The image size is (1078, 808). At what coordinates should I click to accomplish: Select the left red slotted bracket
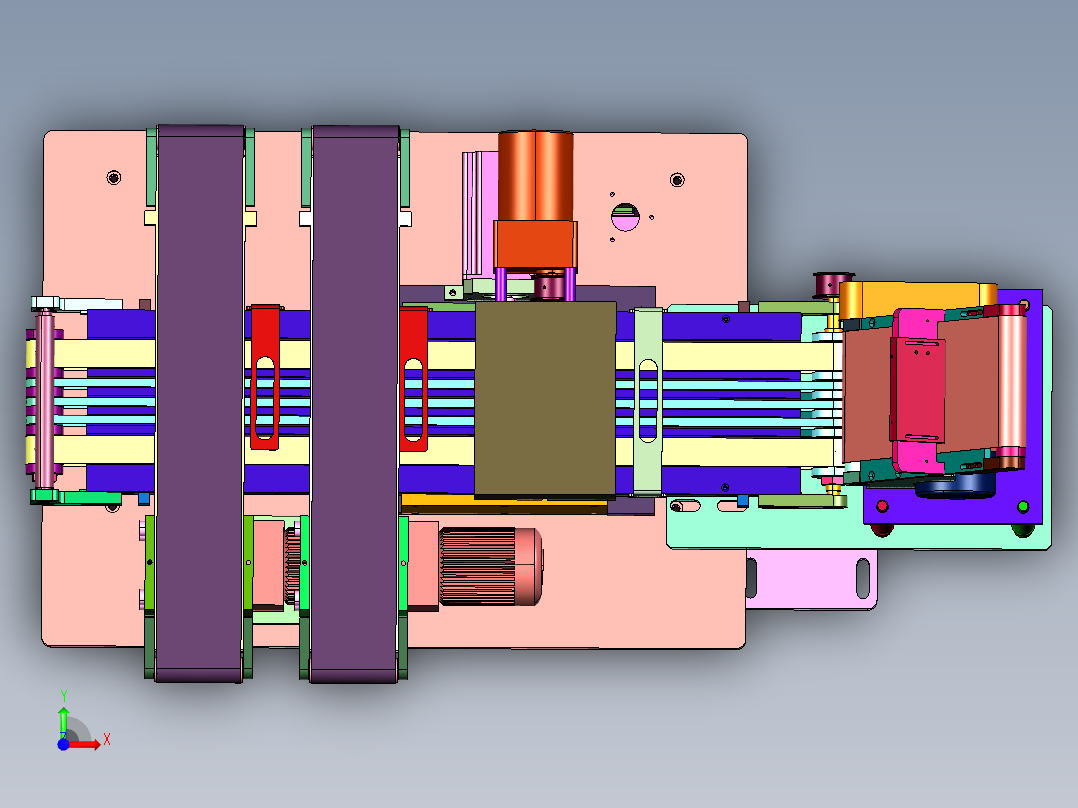pyautogui.click(x=265, y=377)
